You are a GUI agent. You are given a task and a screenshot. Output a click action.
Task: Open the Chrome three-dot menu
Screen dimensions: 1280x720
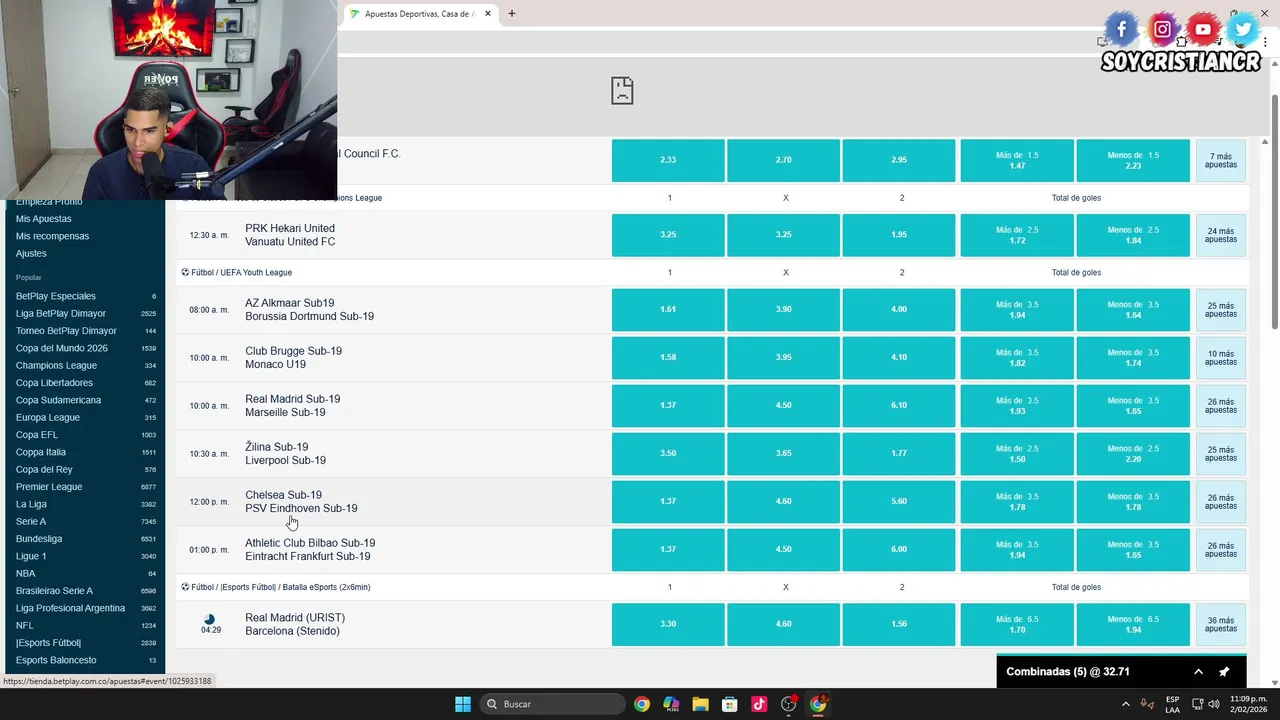coord(1264,41)
